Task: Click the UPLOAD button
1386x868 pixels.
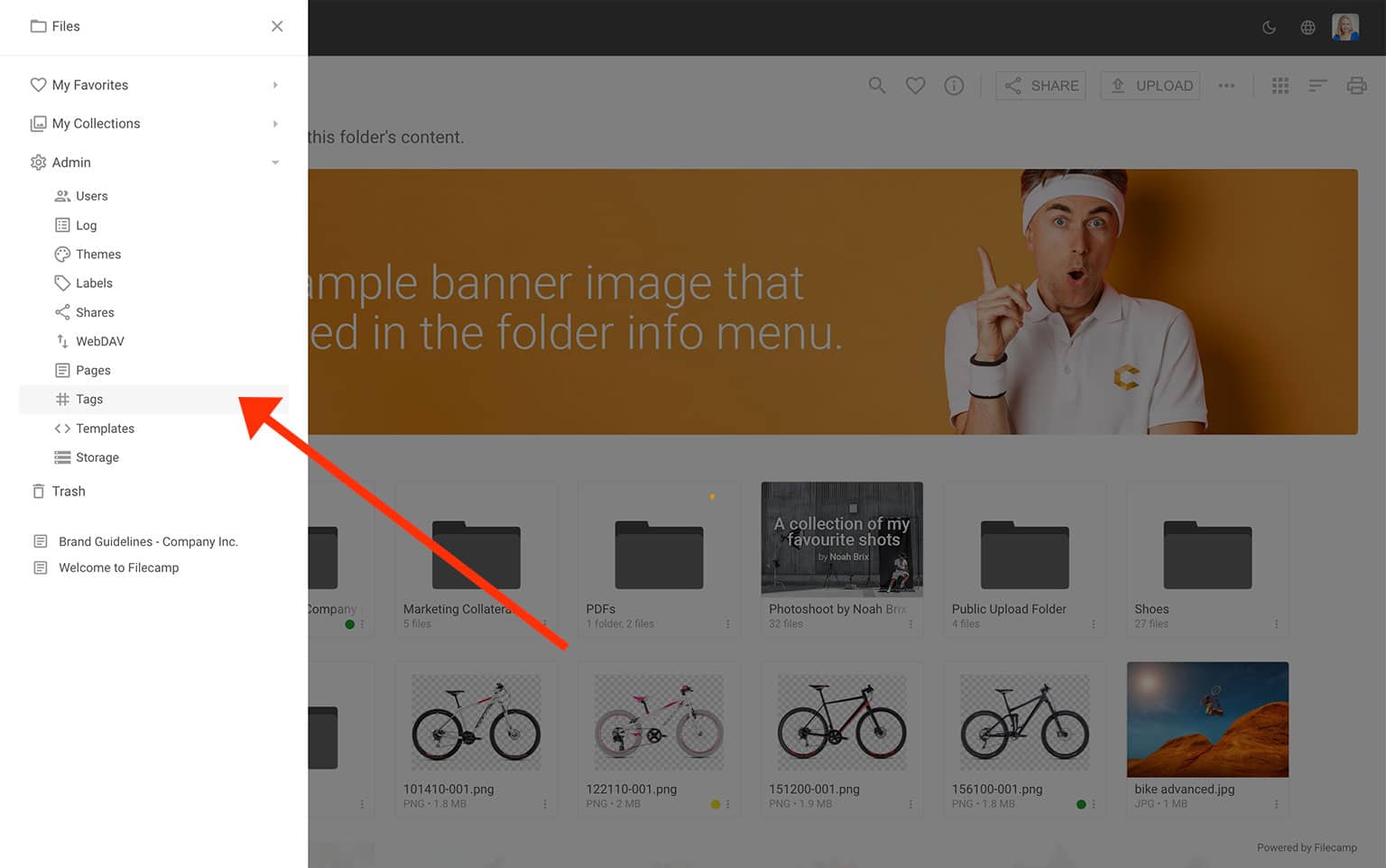Action: (x=1150, y=86)
